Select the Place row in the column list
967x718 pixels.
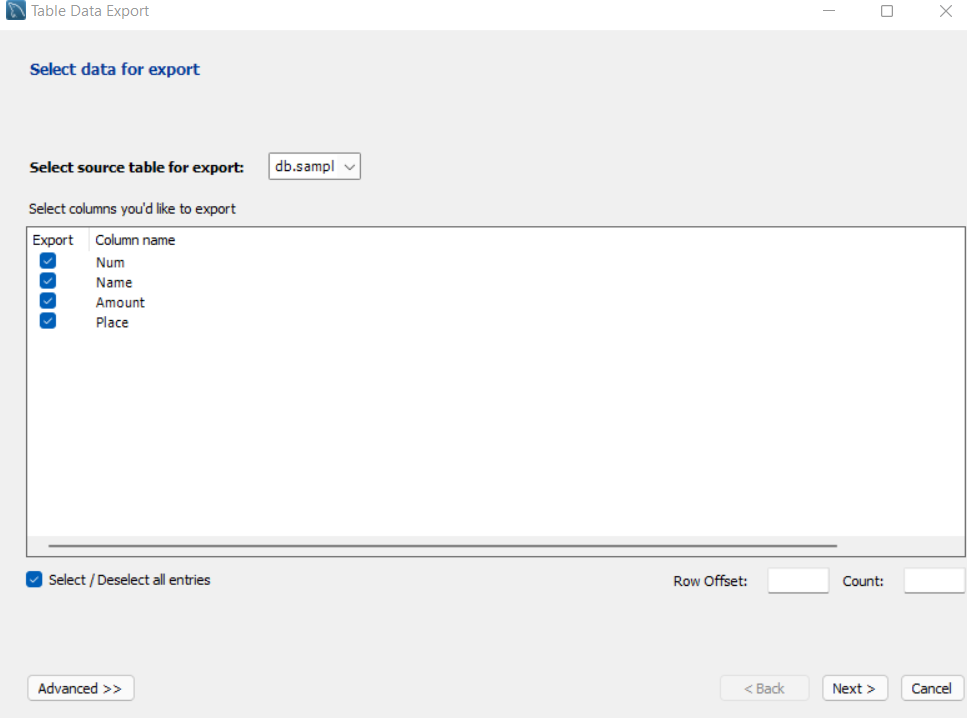[x=112, y=321]
